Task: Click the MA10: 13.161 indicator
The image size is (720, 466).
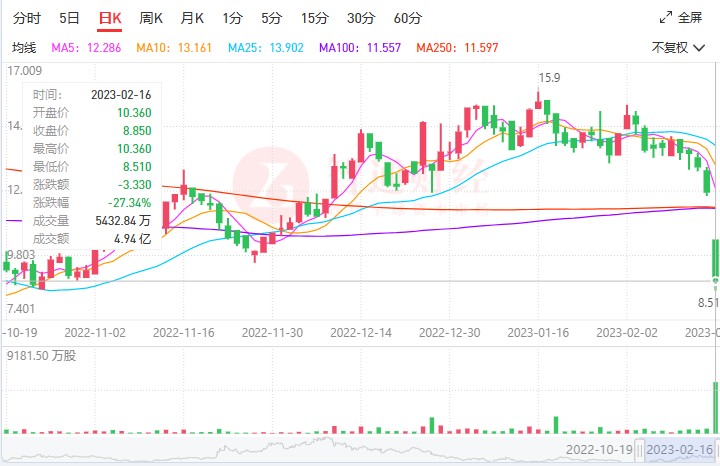Action: 174,48
